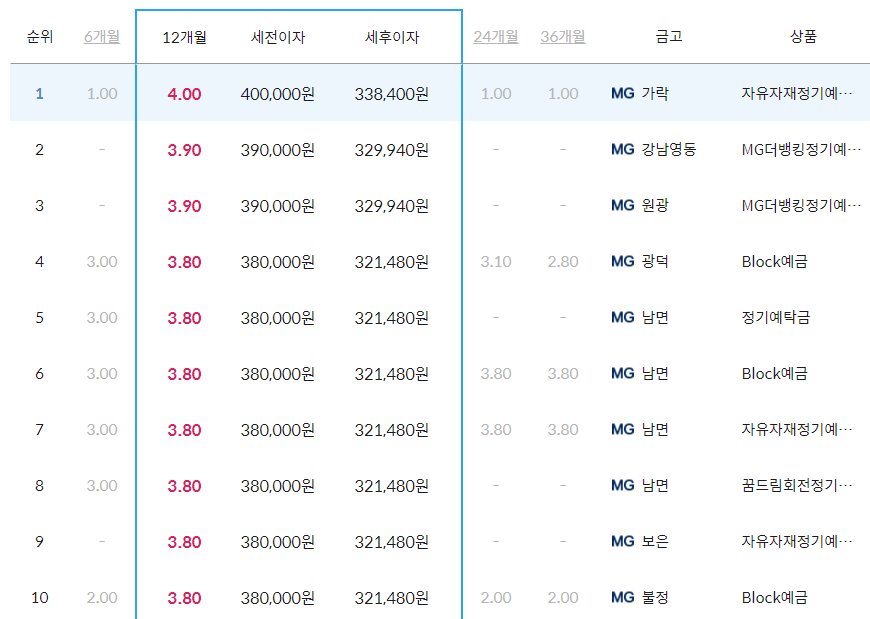Click the 금고 column header

pos(669,37)
